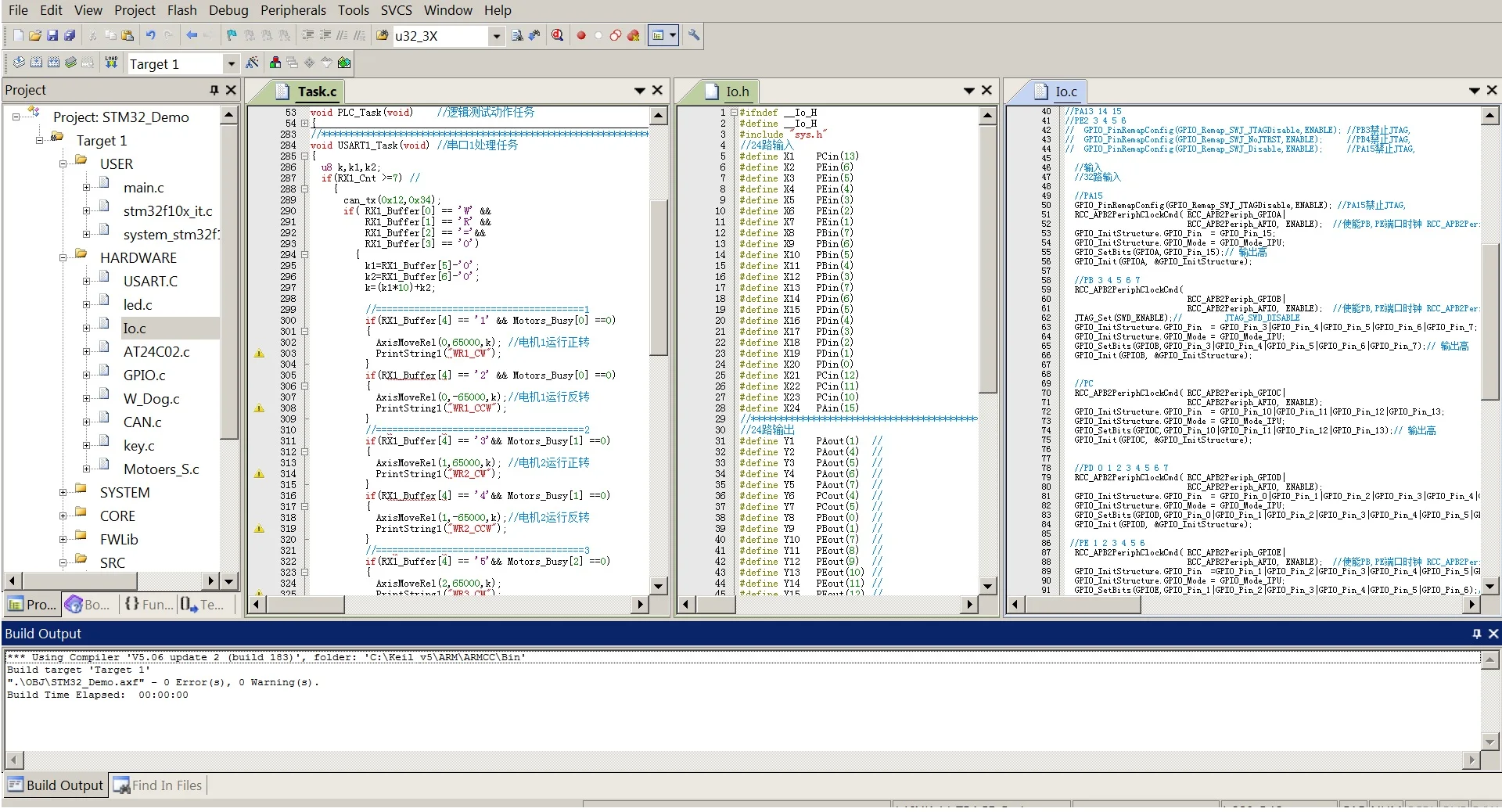Open Motoers_S.c file in tree
Image resolution: width=1502 pixels, height=812 pixels.
[x=161, y=469]
